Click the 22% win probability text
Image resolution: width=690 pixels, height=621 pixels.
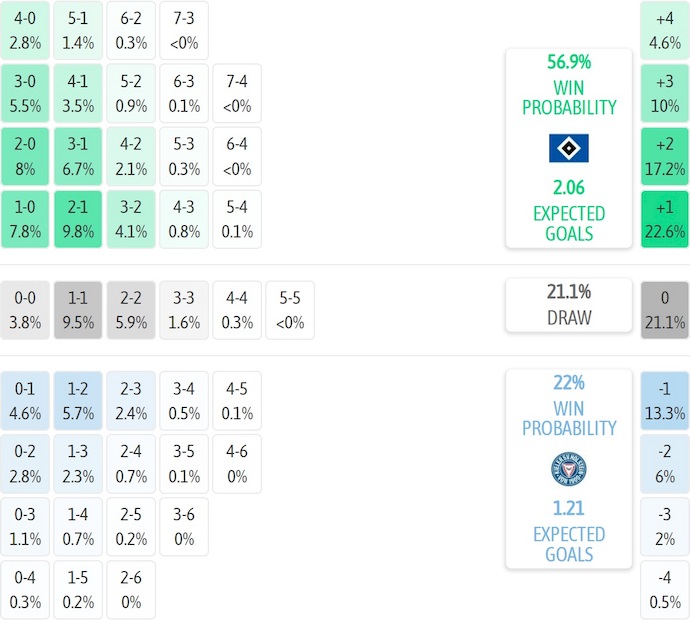[x=568, y=383]
